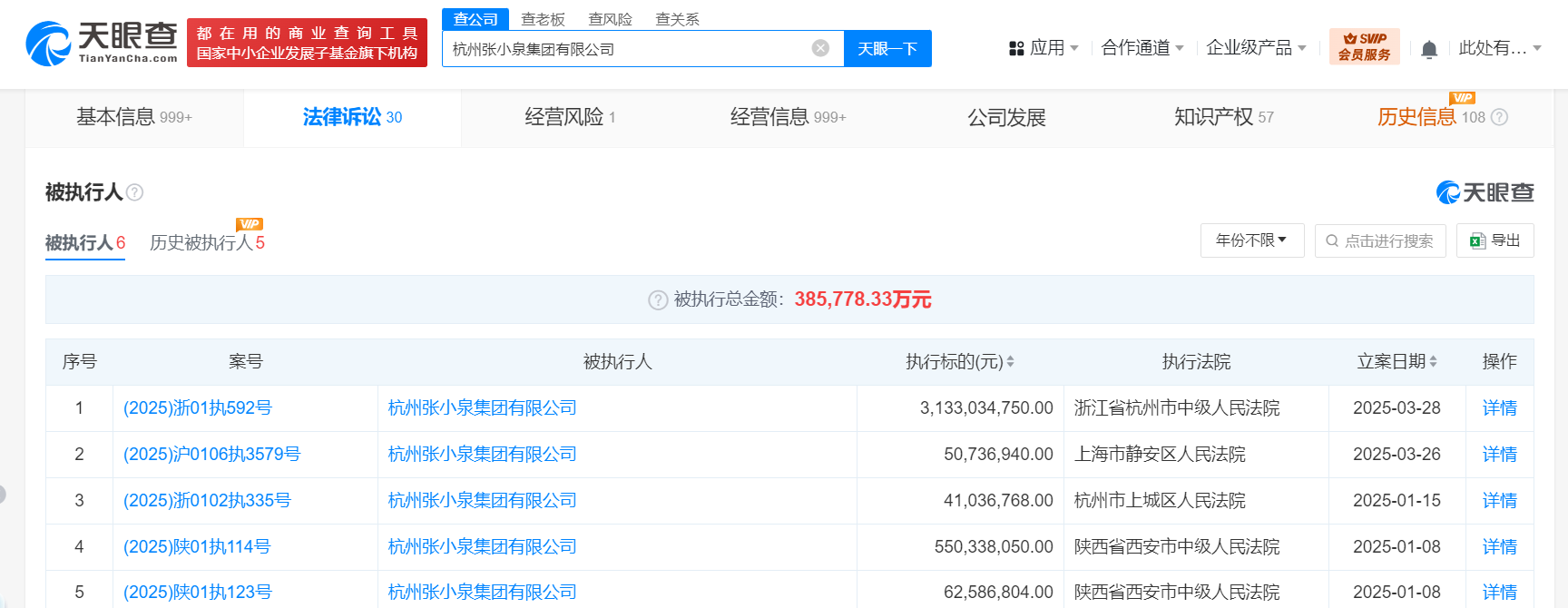The height and width of the screenshot is (608, 1568).
Task: Open case link (2025)陕01执114号
Action: point(197,547)
